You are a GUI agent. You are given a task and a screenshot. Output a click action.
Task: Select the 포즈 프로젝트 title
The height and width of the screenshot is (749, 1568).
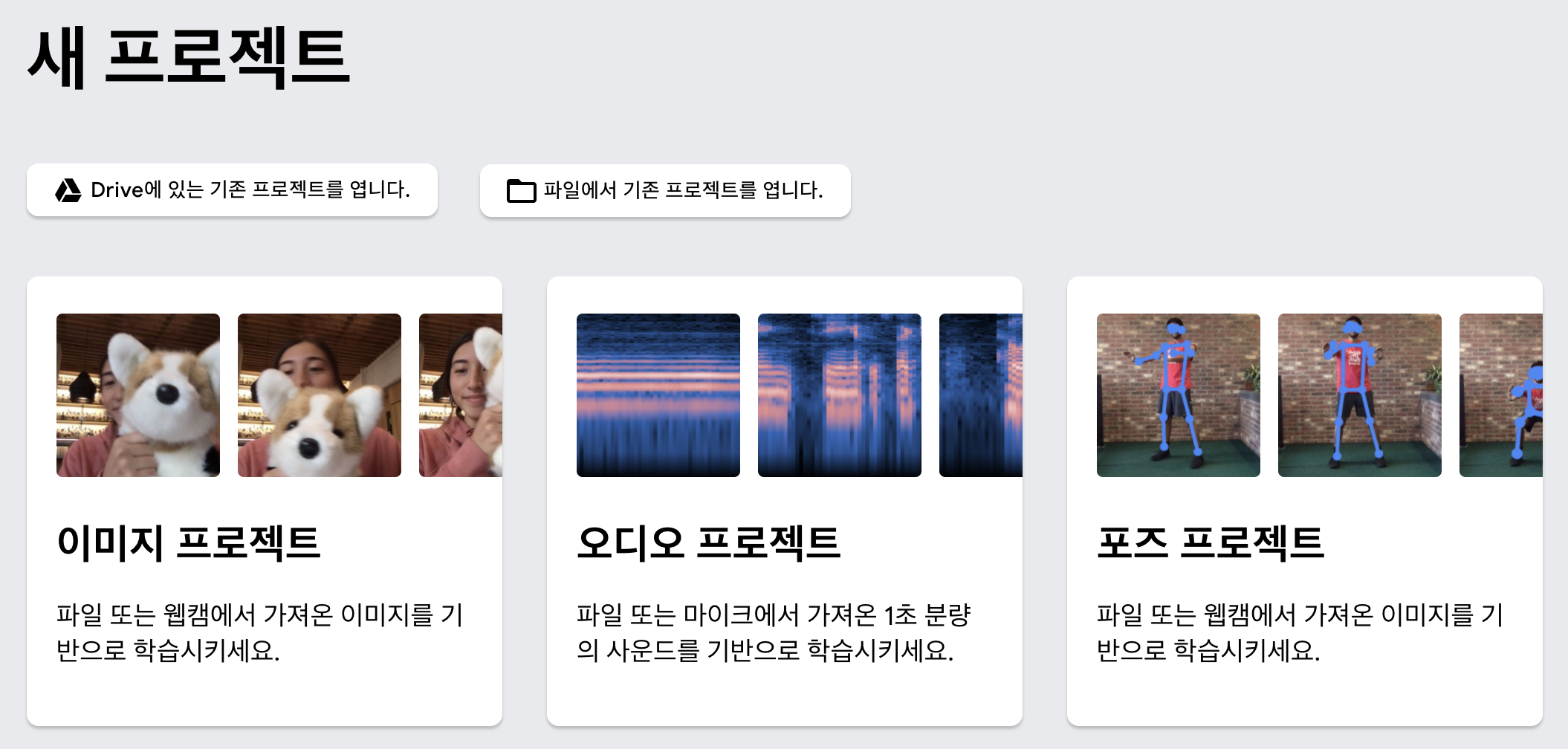pos(1211,542)
